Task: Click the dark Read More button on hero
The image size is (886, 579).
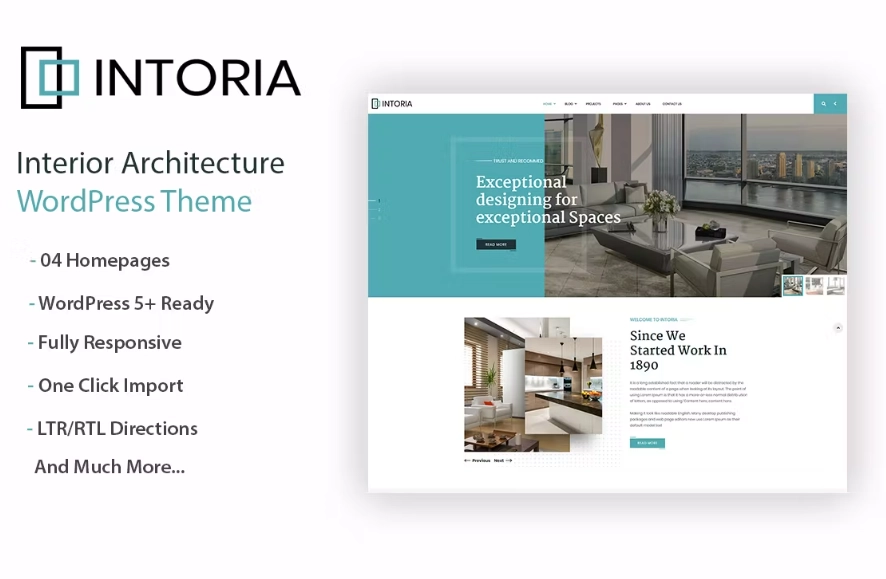Action: (x=496, y=244)
